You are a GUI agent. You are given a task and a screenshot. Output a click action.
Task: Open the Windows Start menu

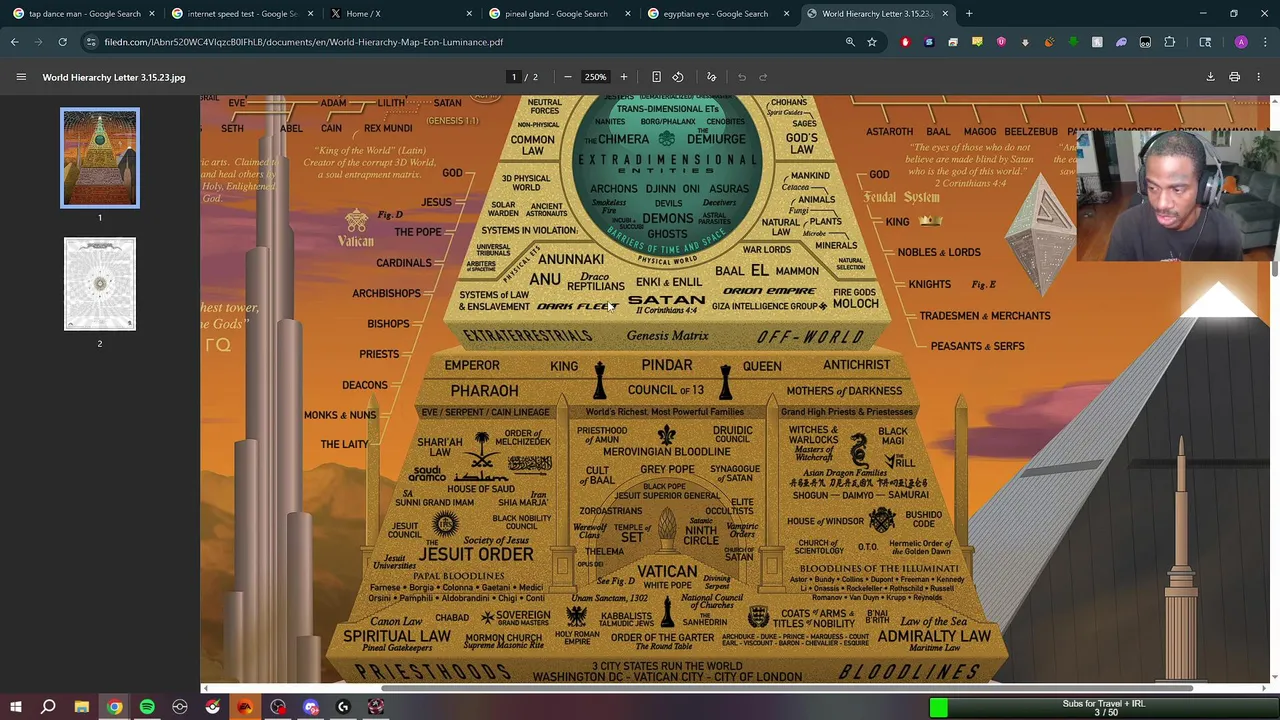click(16, 707)
